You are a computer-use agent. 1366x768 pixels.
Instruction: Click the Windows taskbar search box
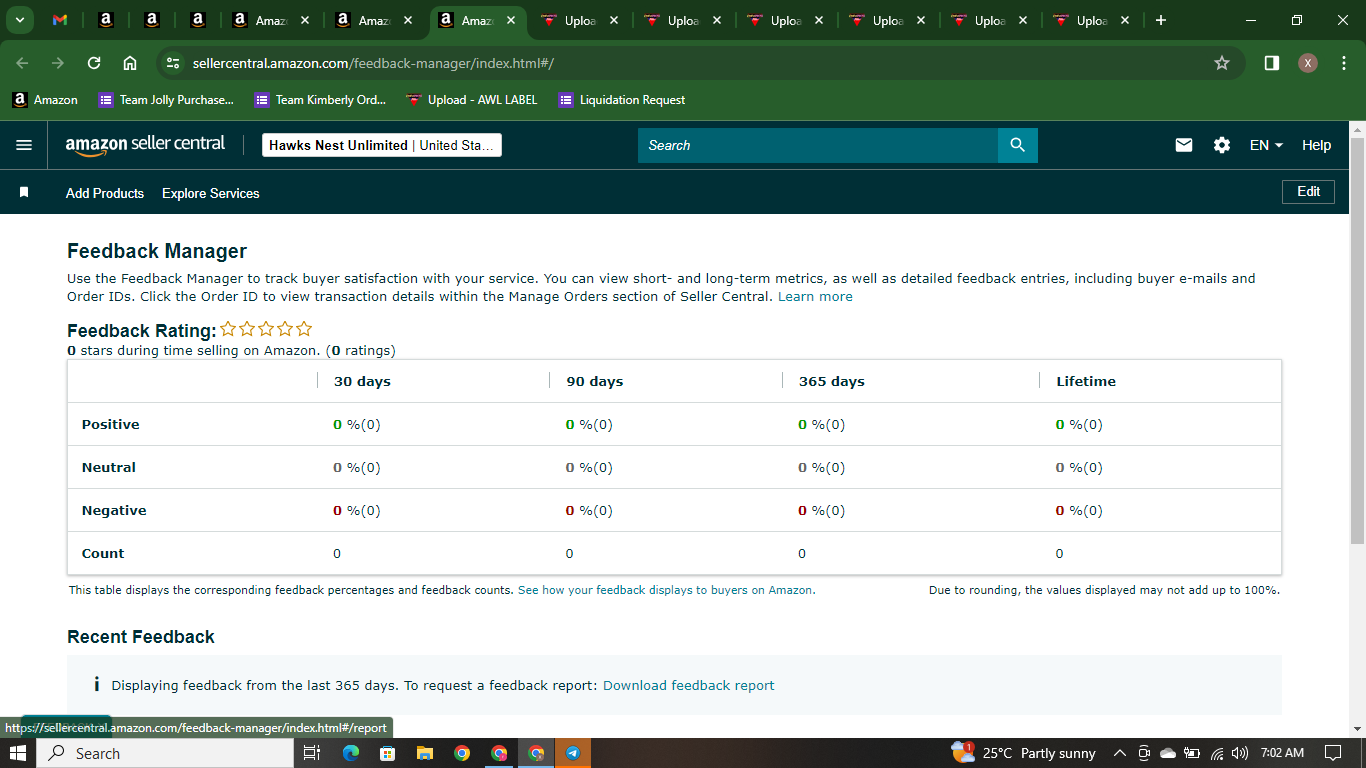(x=165, y=753)
